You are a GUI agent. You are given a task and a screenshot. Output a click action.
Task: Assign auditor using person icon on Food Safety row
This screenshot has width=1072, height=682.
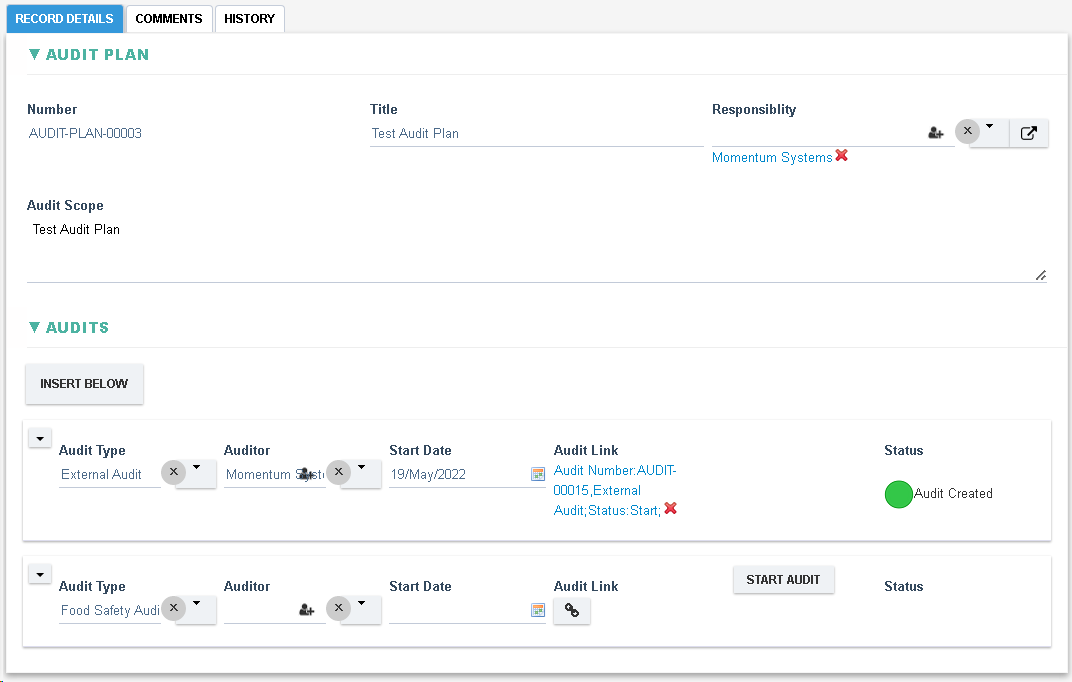306,610
